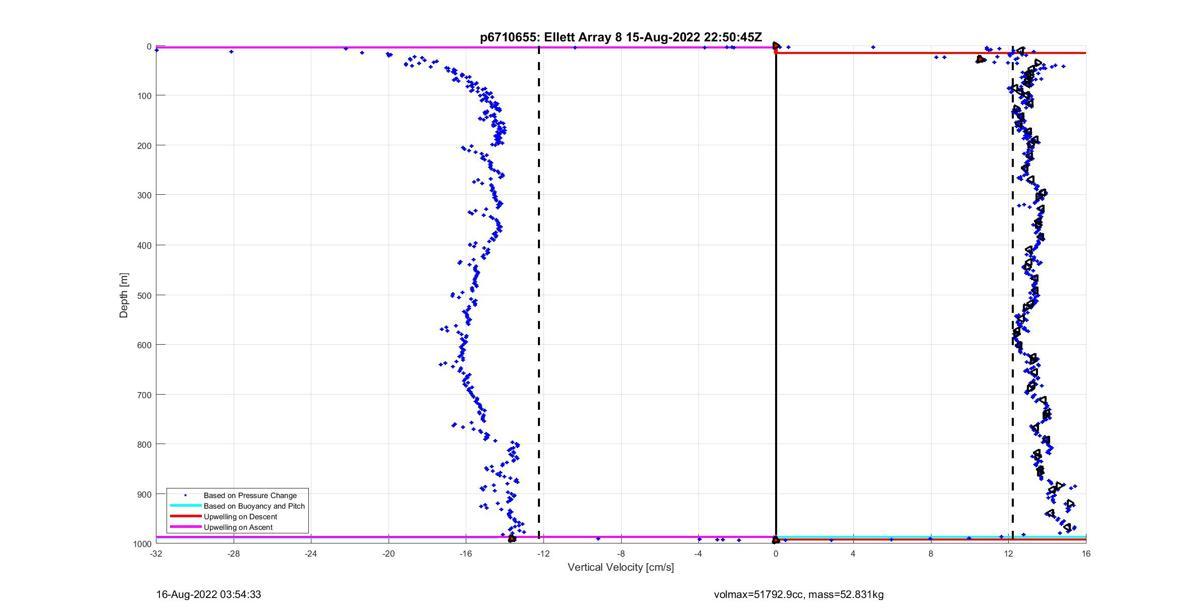Click y-axis tick label '100'
1200x611 pixels.
(x=143, y=96)
